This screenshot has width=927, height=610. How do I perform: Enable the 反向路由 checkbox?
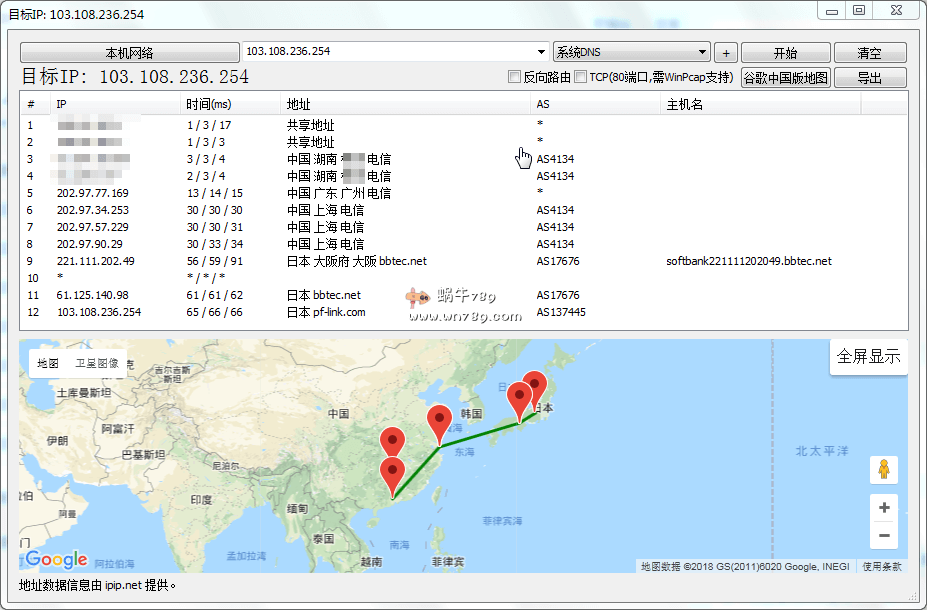pos(515,77)
